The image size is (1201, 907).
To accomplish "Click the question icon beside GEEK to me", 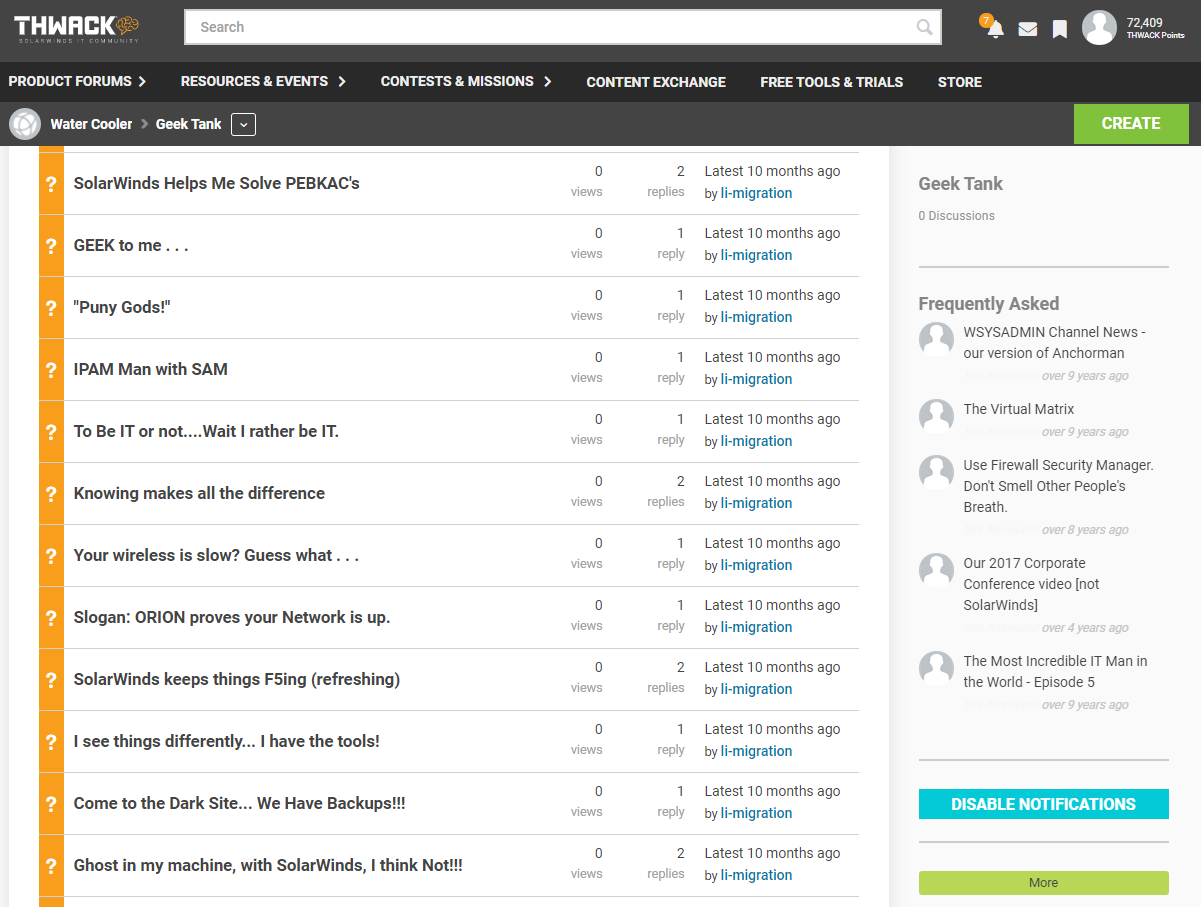I will [x=51, y=246].
